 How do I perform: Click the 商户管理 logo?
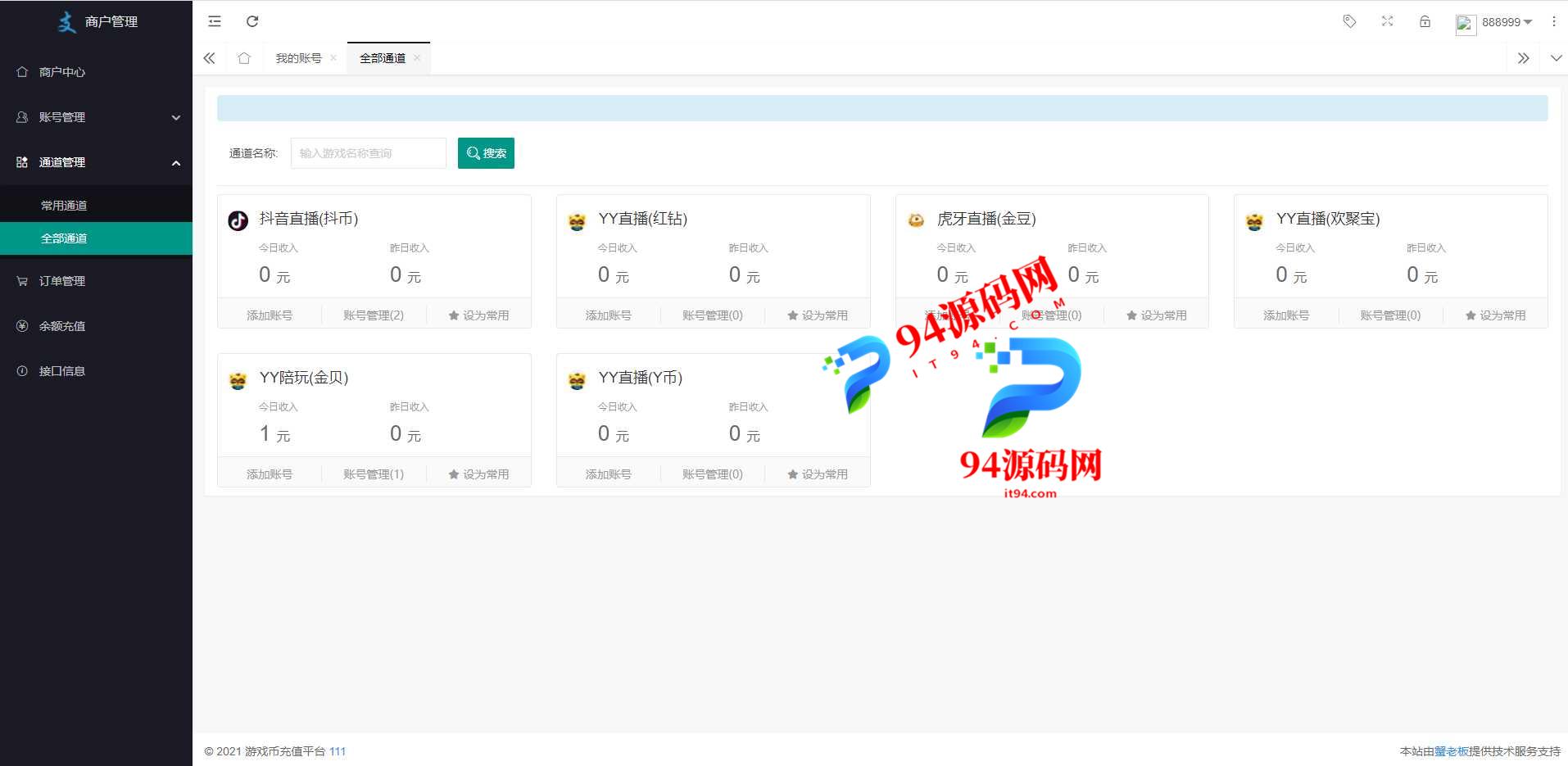click(97, 22)
